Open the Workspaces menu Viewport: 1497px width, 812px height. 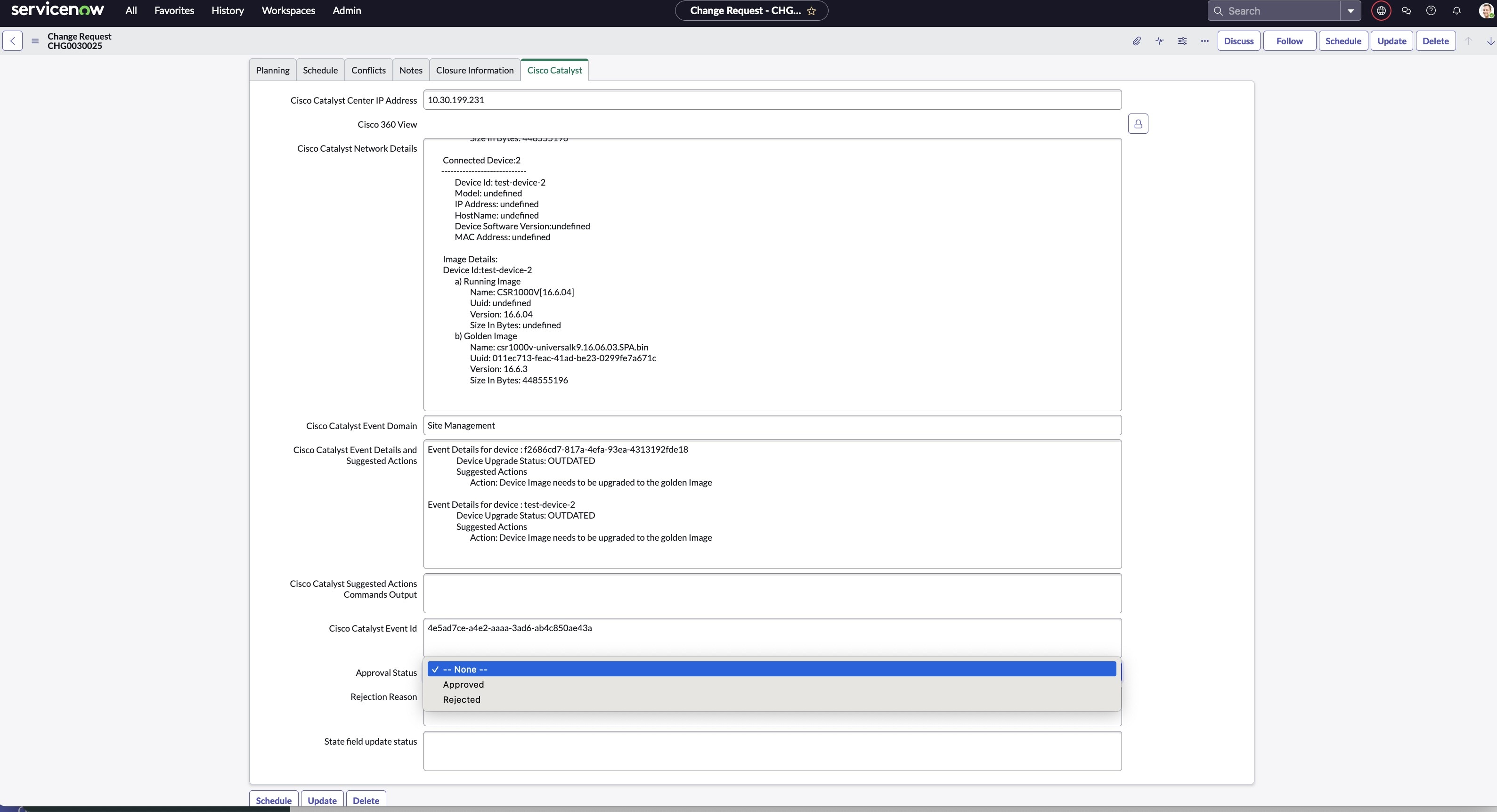tap(288, 10)
